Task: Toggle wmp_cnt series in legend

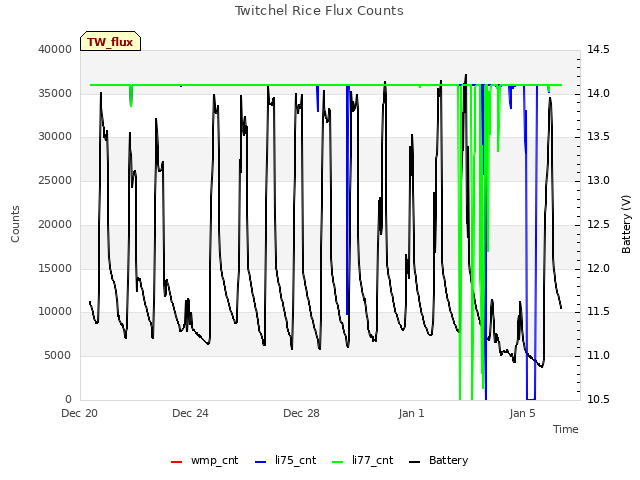Action: click(x=204, y=460)
